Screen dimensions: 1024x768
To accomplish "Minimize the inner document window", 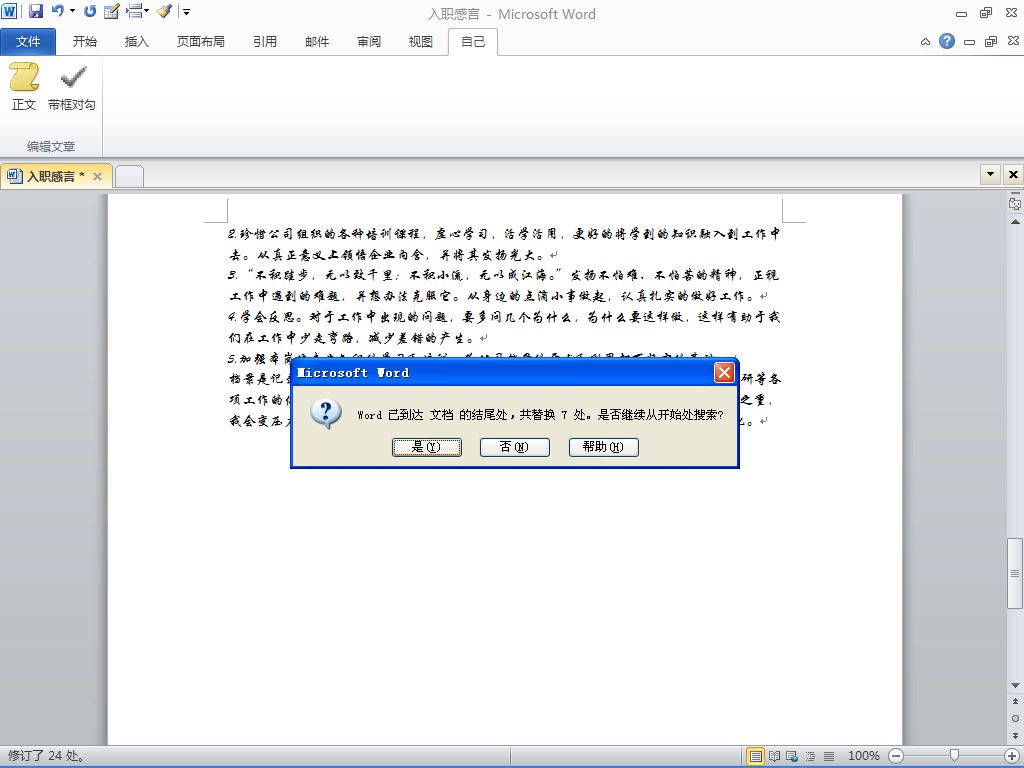I will [969, 42].
